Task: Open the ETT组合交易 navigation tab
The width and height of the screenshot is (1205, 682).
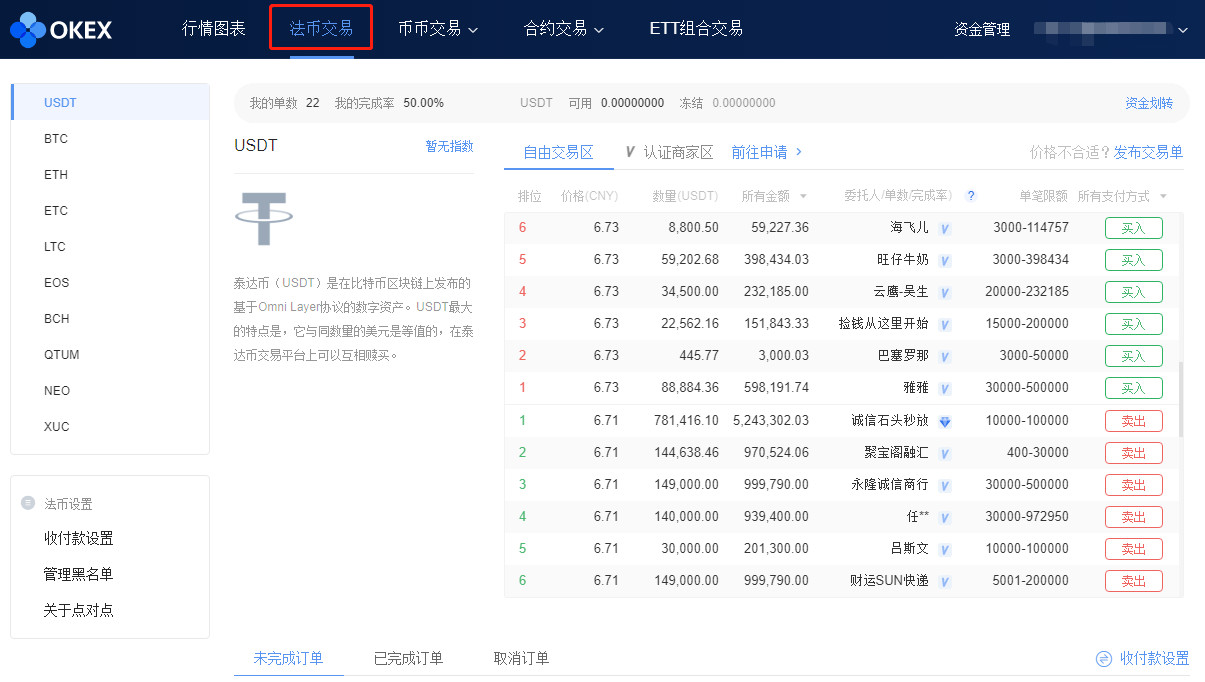Action: [696, 28]
